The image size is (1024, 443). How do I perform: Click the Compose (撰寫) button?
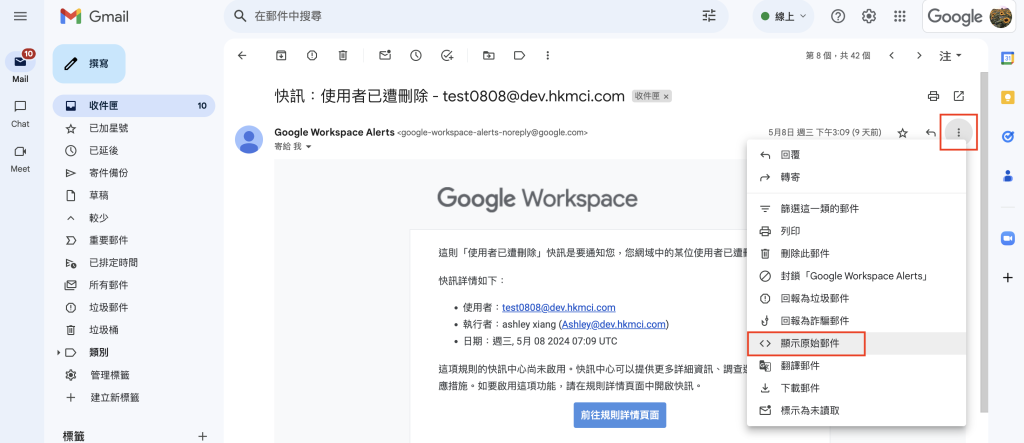pos(89,64)
